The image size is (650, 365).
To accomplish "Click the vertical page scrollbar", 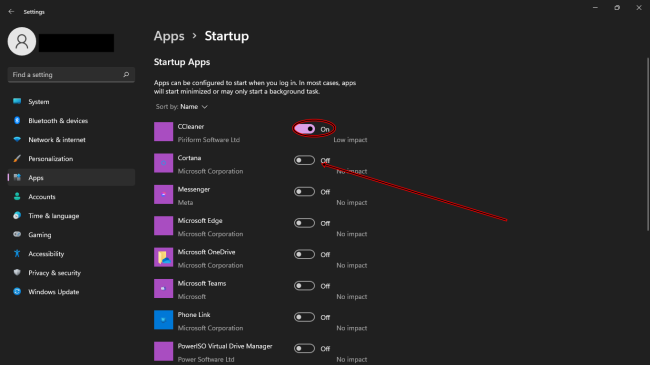I will [x=648, y=144].
